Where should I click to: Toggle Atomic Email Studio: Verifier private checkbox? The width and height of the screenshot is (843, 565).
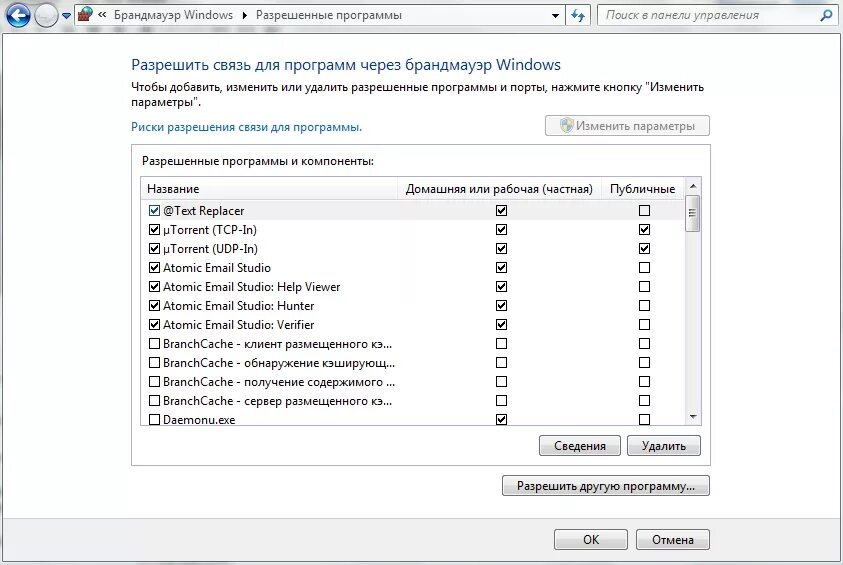501,325
